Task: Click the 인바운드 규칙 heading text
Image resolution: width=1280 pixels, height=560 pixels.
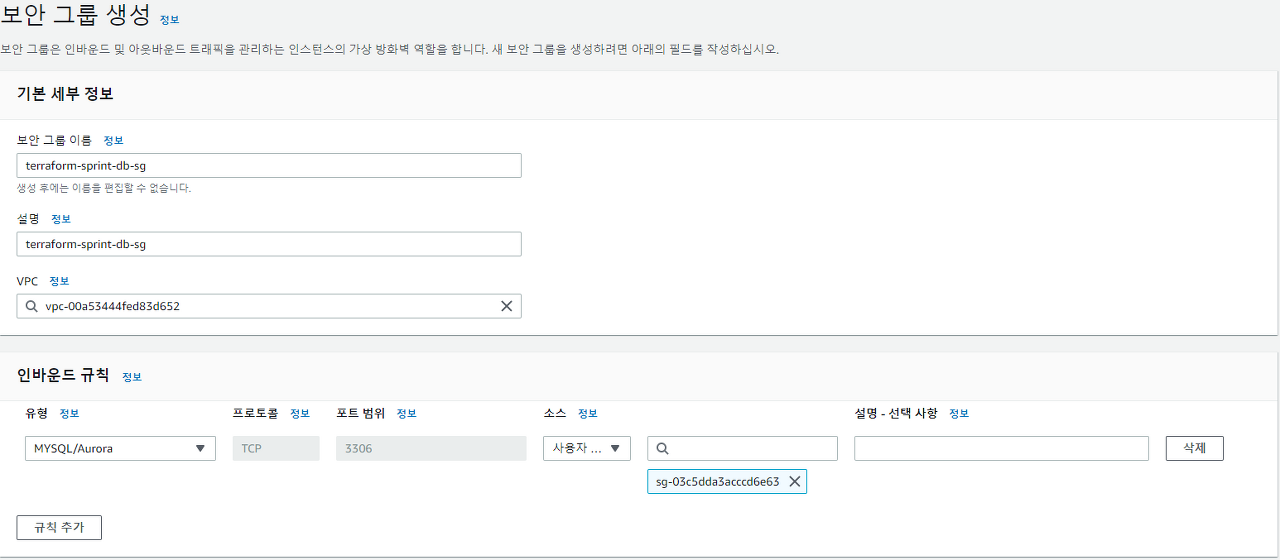Action: pos(63,376)
